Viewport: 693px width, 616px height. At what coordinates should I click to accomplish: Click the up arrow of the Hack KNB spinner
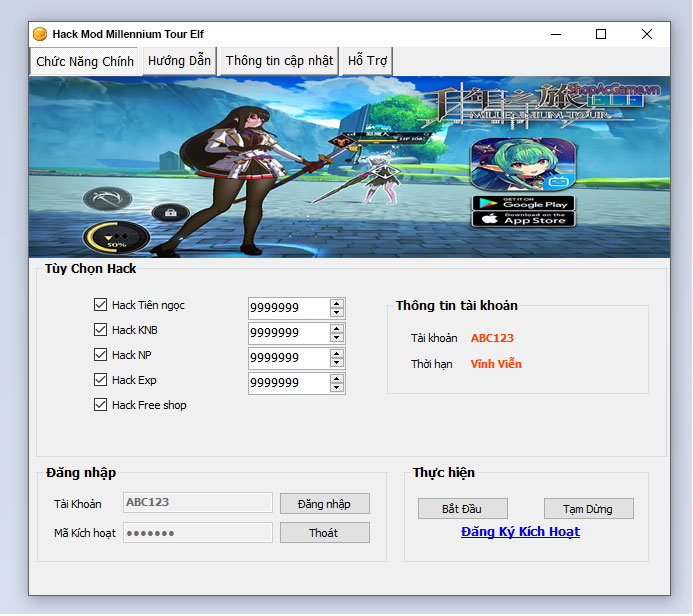pos(337,329)
